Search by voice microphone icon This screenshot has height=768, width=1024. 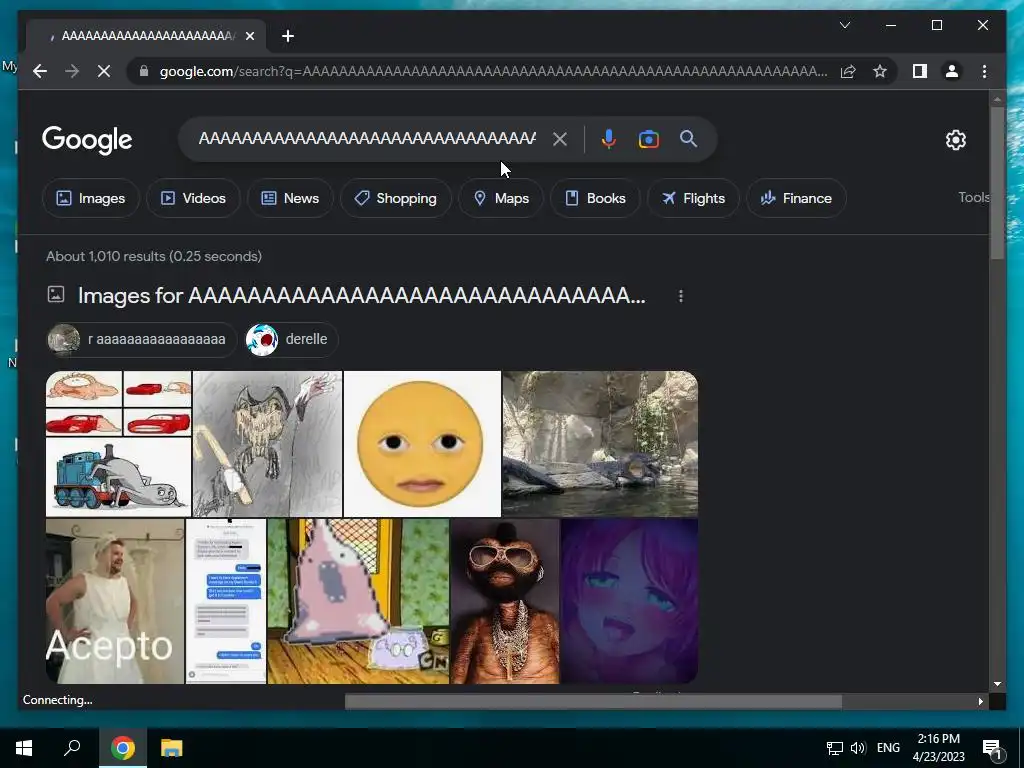609,139
